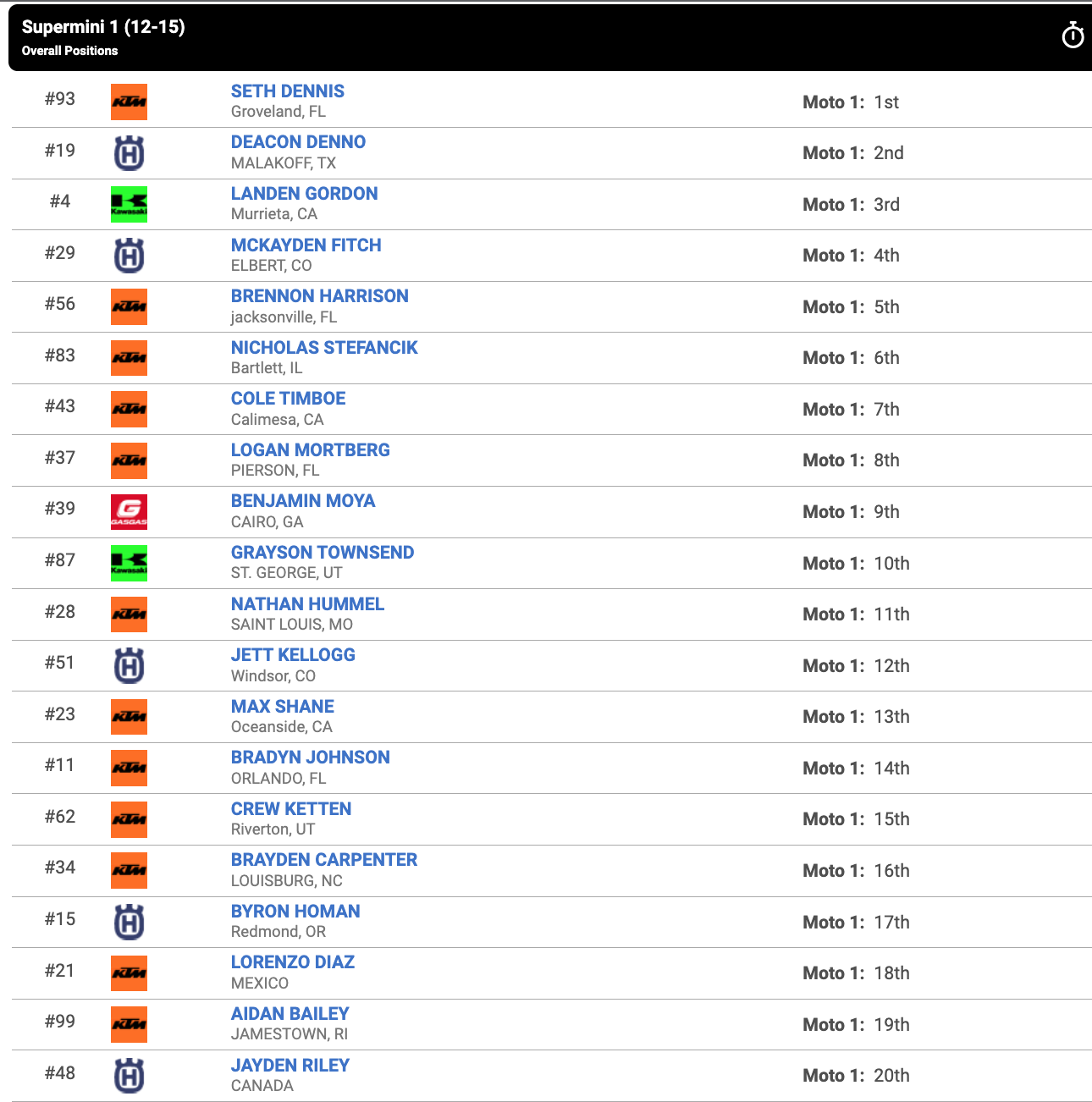Open Lorenzo Diaz rider profile
1092x1102 pixels.
(292, 962)
